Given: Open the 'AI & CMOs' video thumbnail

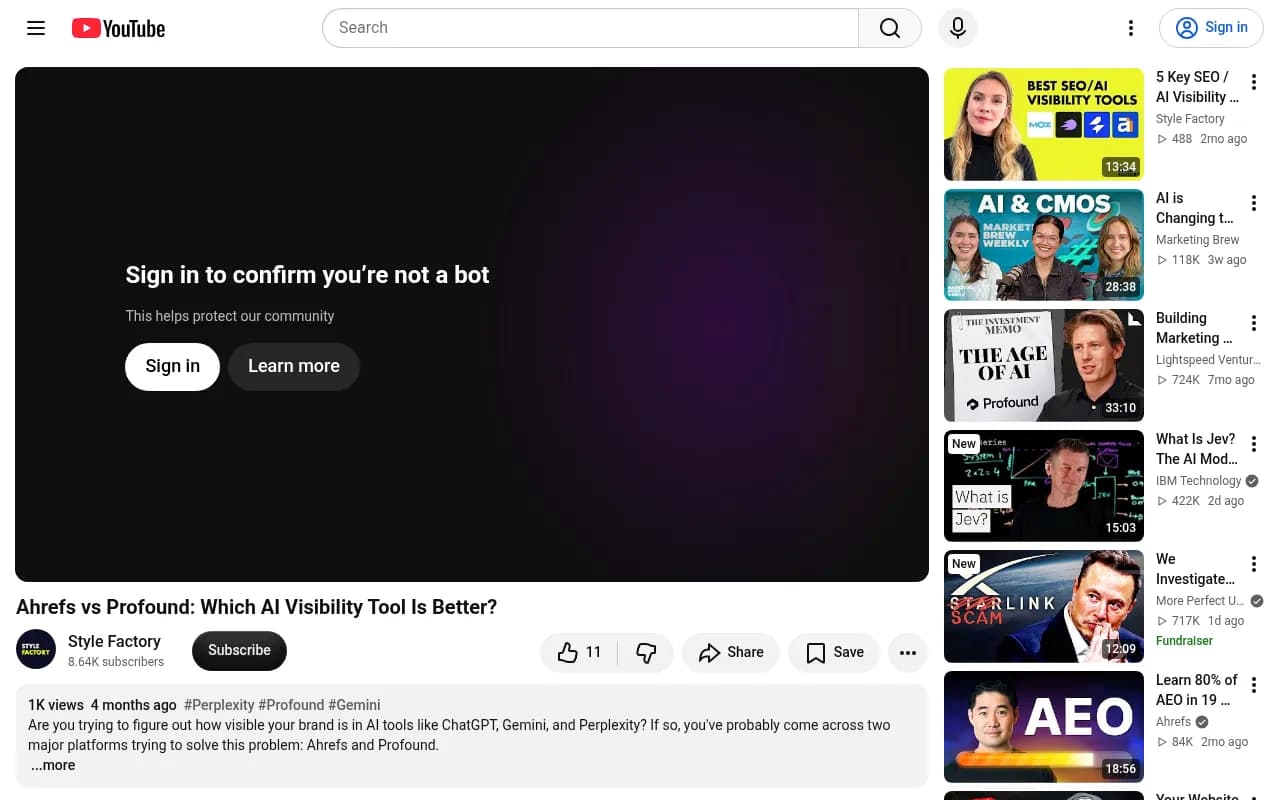Looking at the screenshot, I should pos(1044,245).
